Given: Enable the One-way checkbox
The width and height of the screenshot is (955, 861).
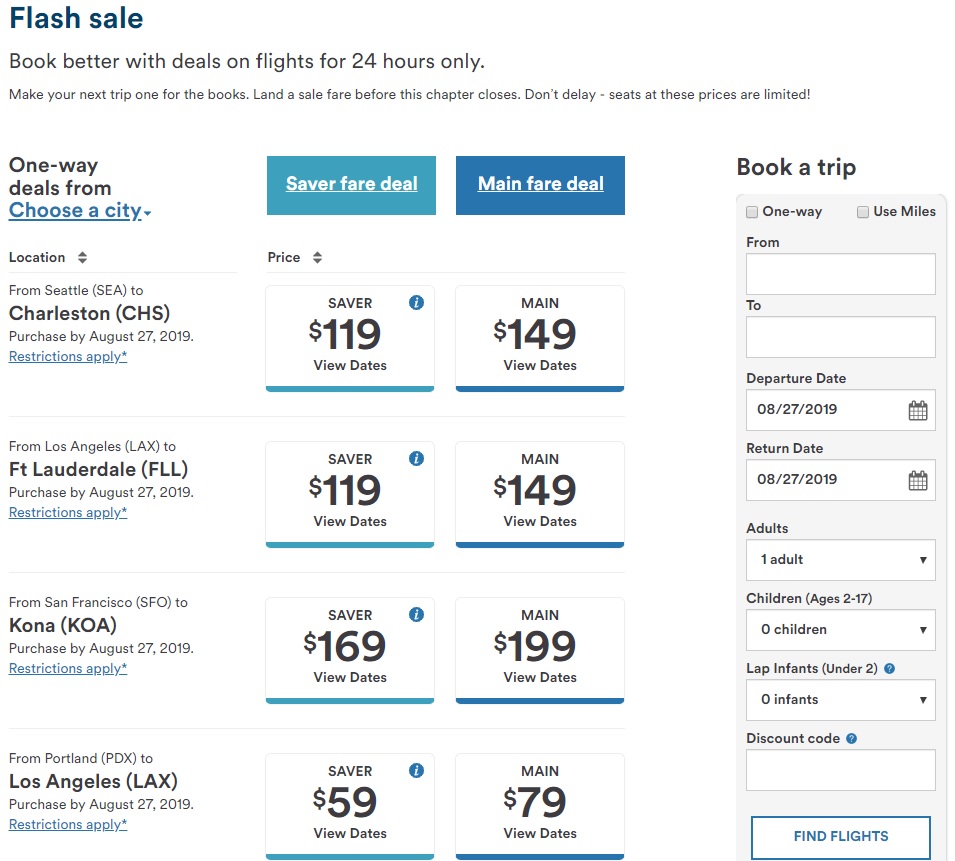Looking at the screenshot, I should pyautogui.click(x=752, y=212).
